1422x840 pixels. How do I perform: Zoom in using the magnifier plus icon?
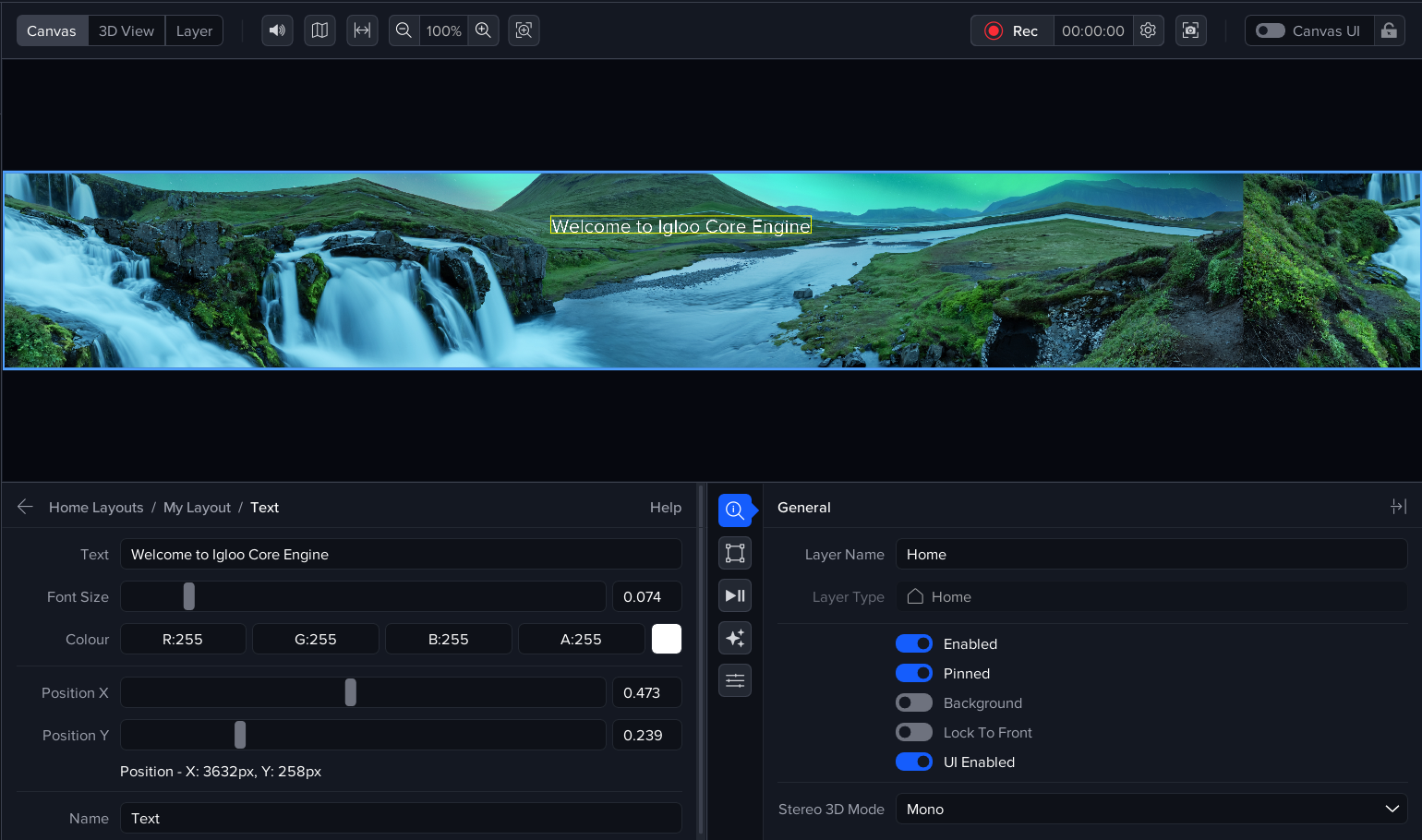click(483, 30)
